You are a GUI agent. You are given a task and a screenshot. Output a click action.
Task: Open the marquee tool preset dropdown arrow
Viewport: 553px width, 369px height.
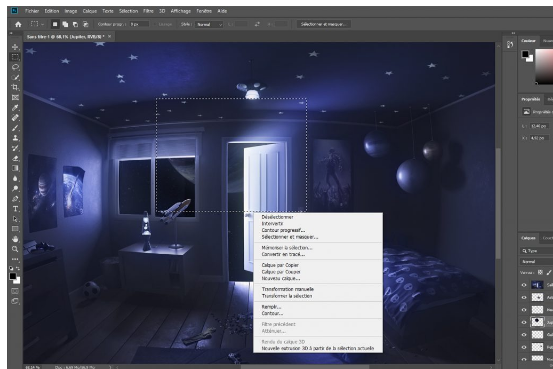42,24
